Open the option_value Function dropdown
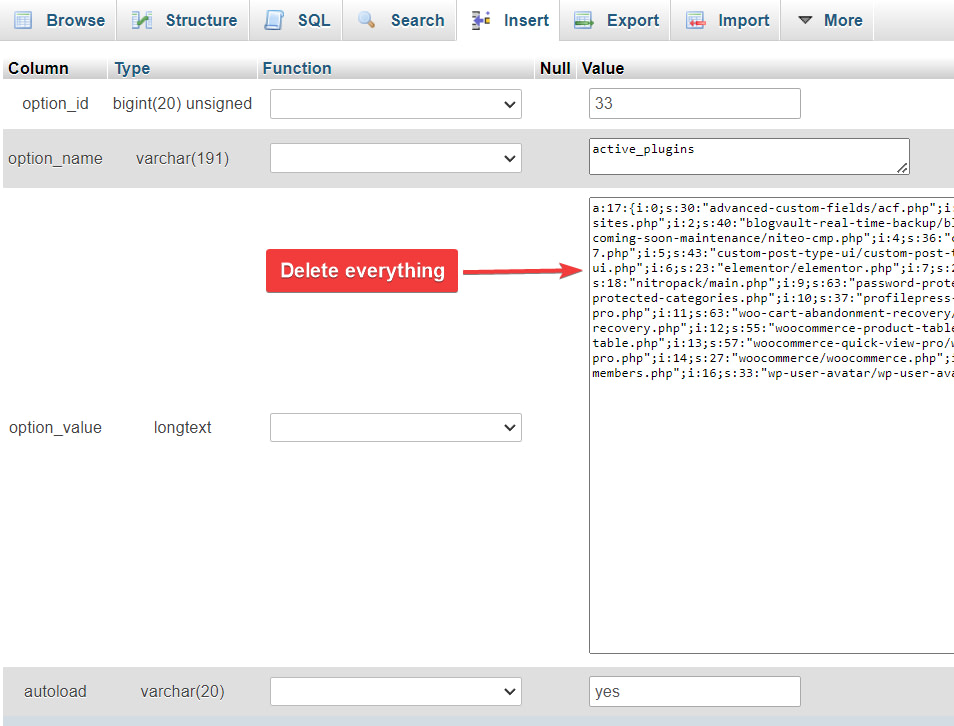Image resolution: width=954 pixels, height=726 pixels. (395, 427)
